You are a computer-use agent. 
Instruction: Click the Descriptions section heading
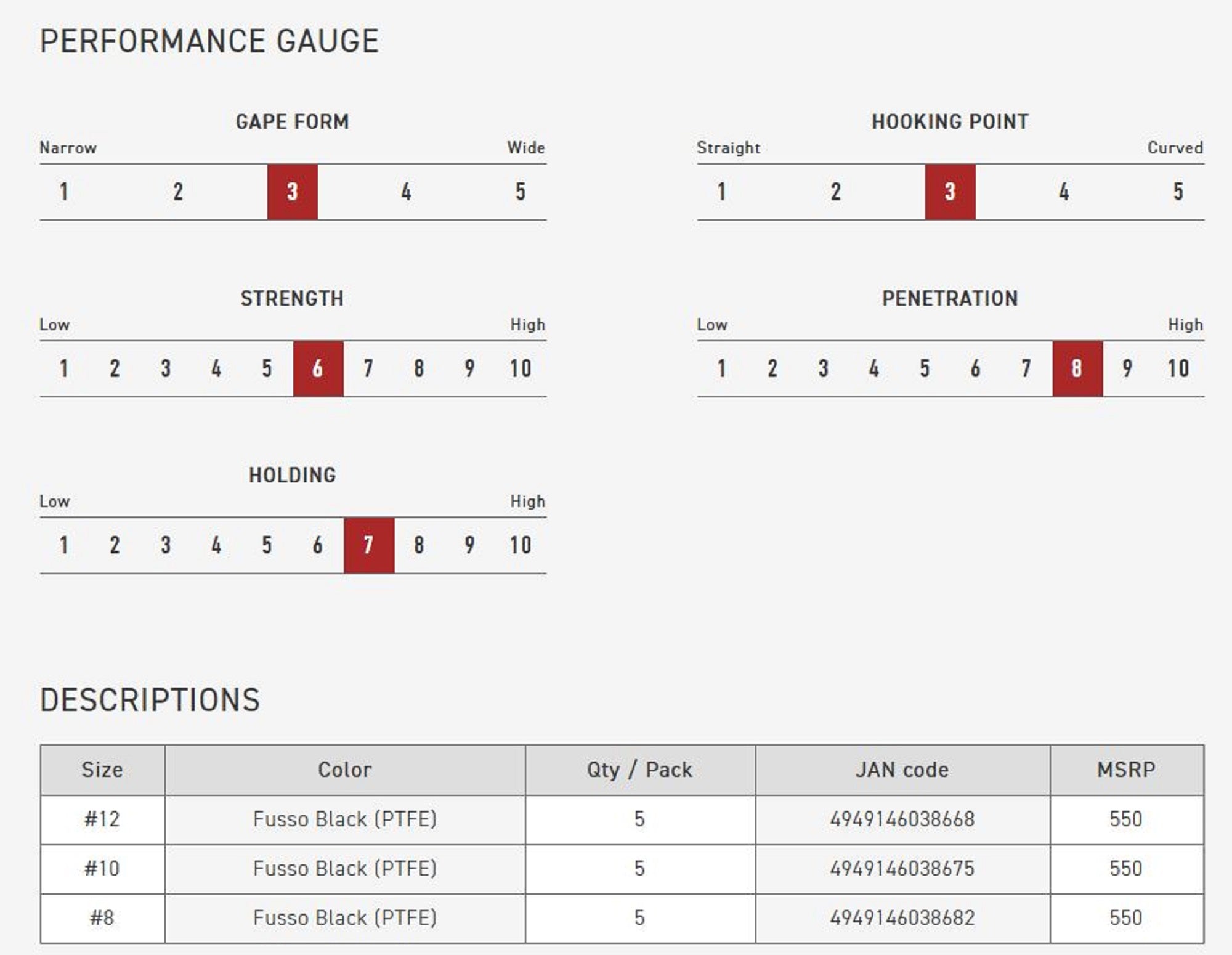click(150, 700)
